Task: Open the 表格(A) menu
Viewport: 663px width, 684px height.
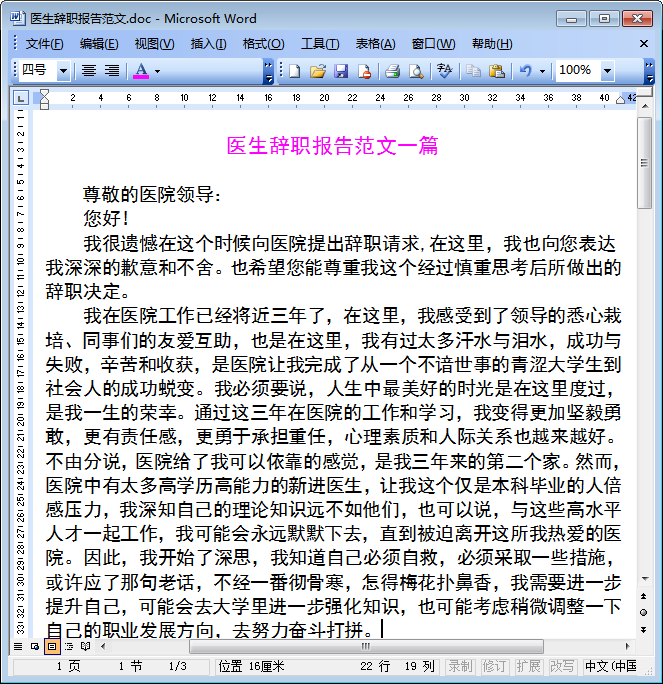Action: click(375, 44)
